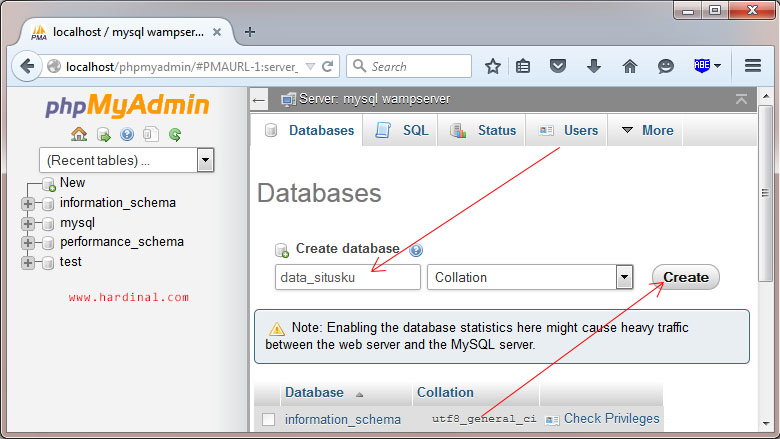
Task: Select mysql database in tree
Action: click(x=77, y=223)
